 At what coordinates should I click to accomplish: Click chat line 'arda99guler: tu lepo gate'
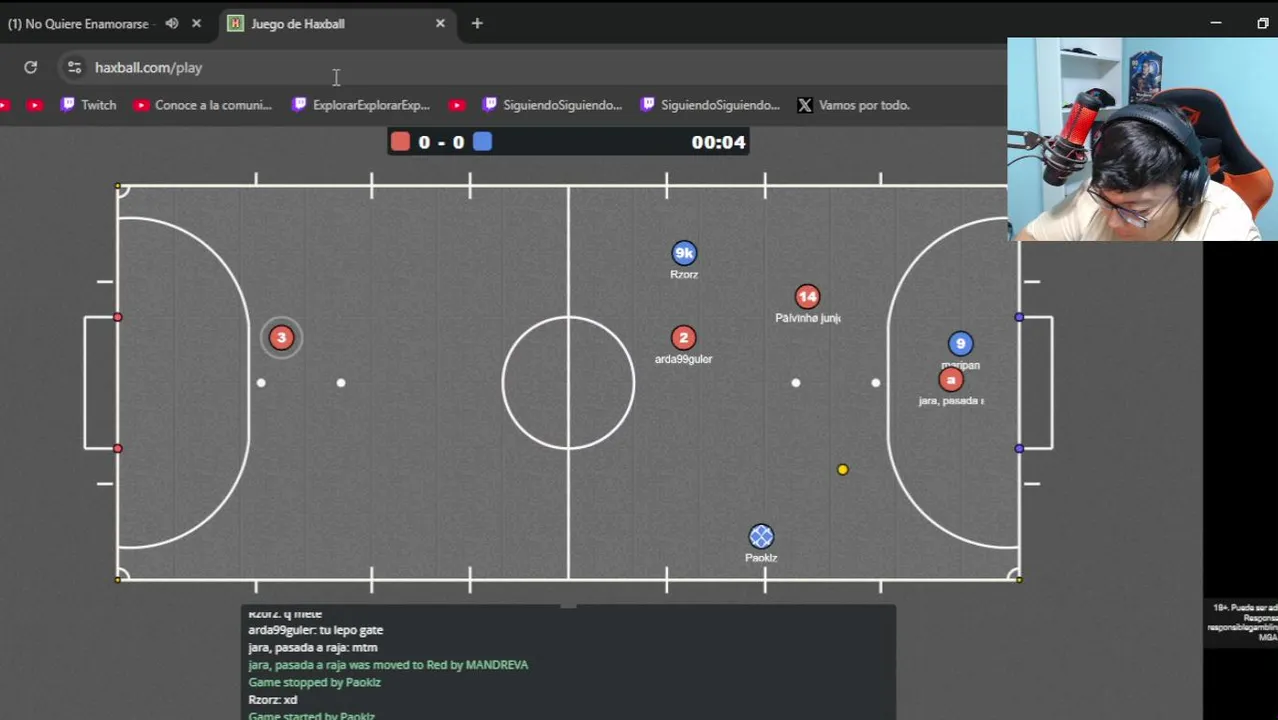pyautogui.click(x=315, y=630)
